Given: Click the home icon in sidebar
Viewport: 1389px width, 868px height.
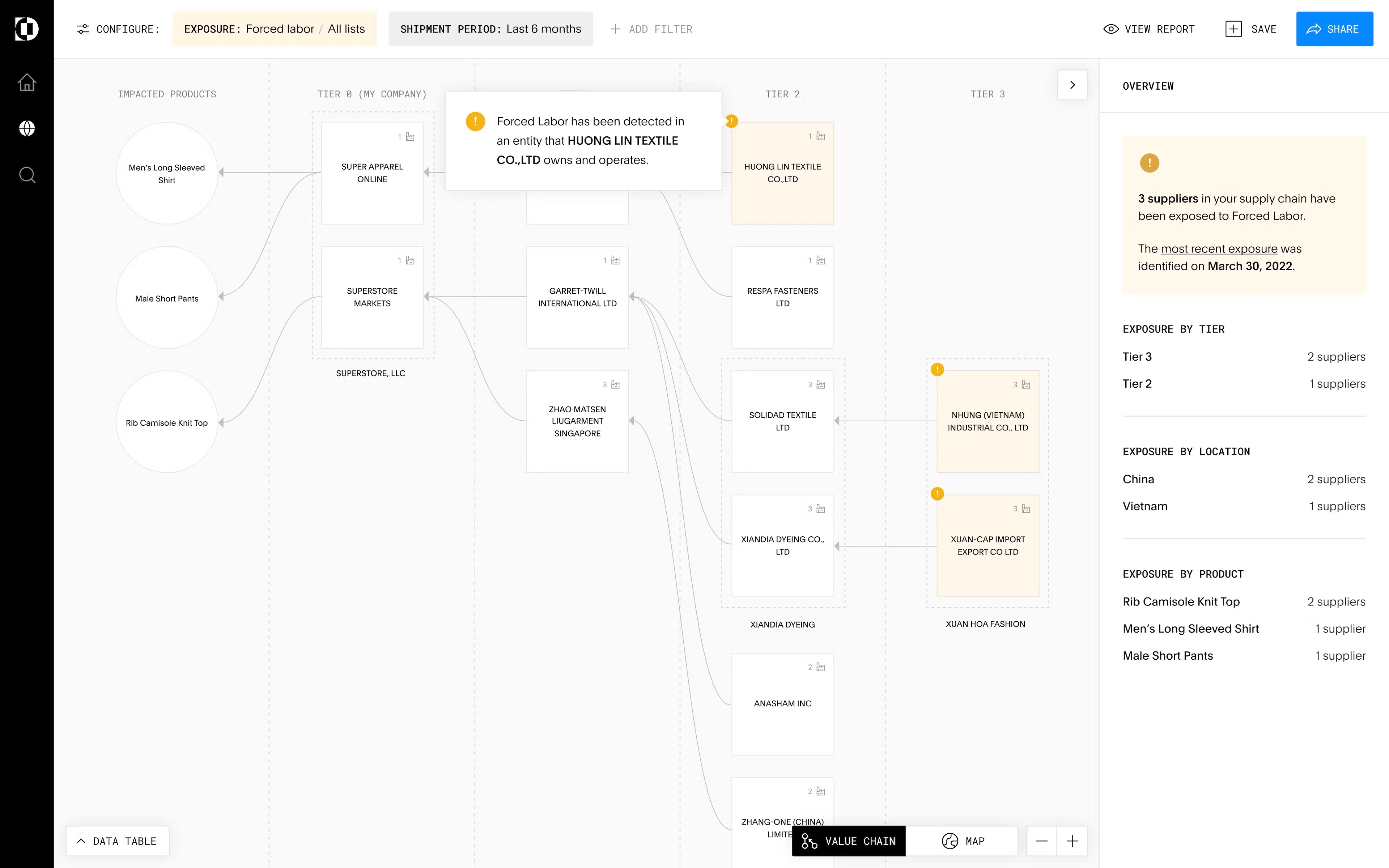Looking at the screenshot, I should [x=26, y=83].
